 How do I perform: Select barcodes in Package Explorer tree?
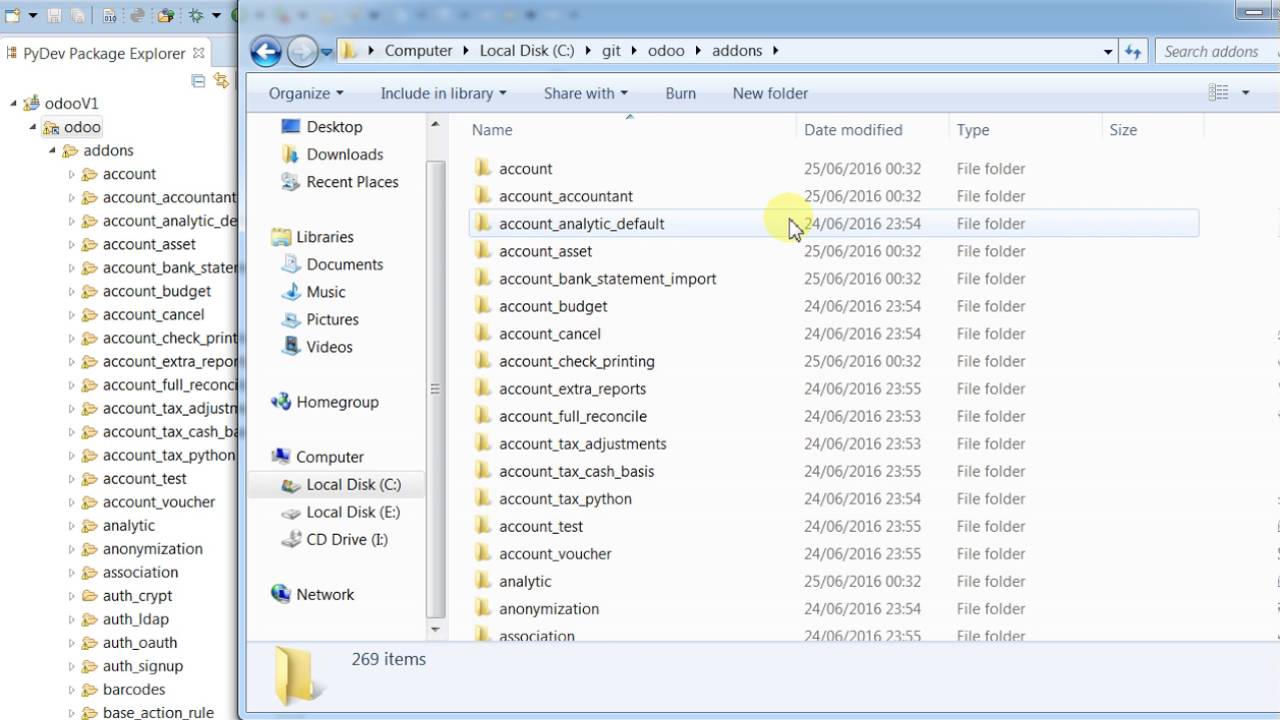134,689
